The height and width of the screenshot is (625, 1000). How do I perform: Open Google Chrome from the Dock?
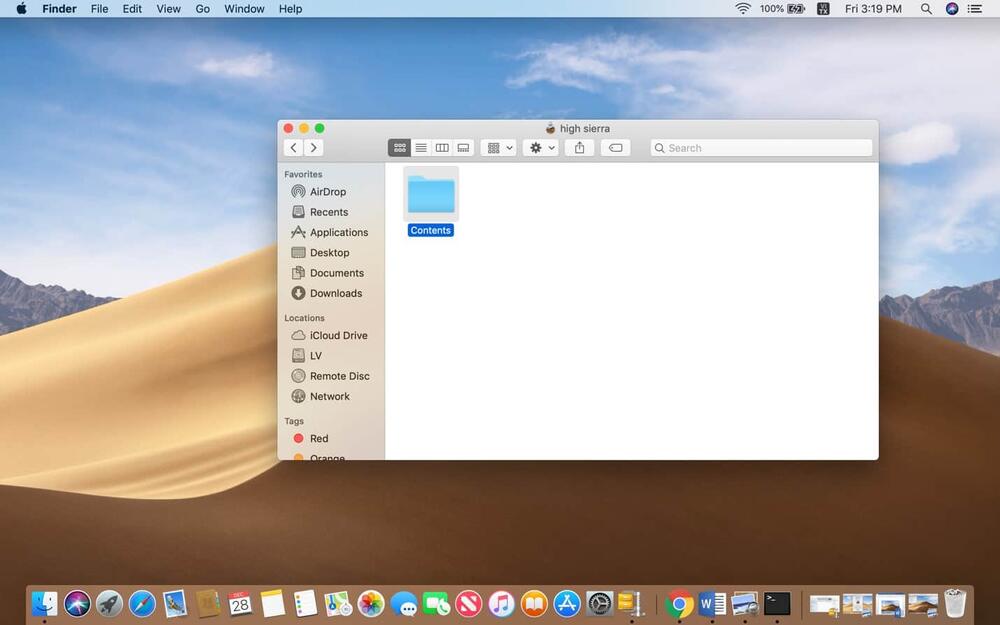680,603
